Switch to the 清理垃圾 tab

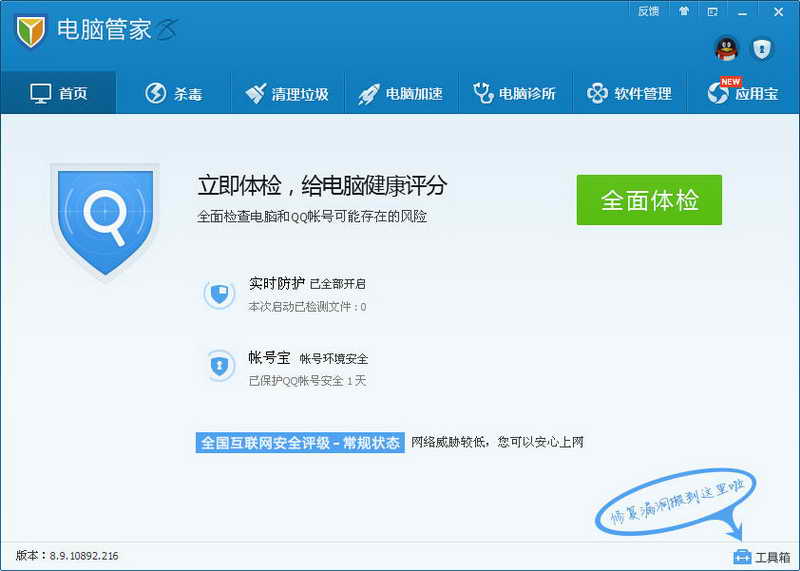pos(287,94)
